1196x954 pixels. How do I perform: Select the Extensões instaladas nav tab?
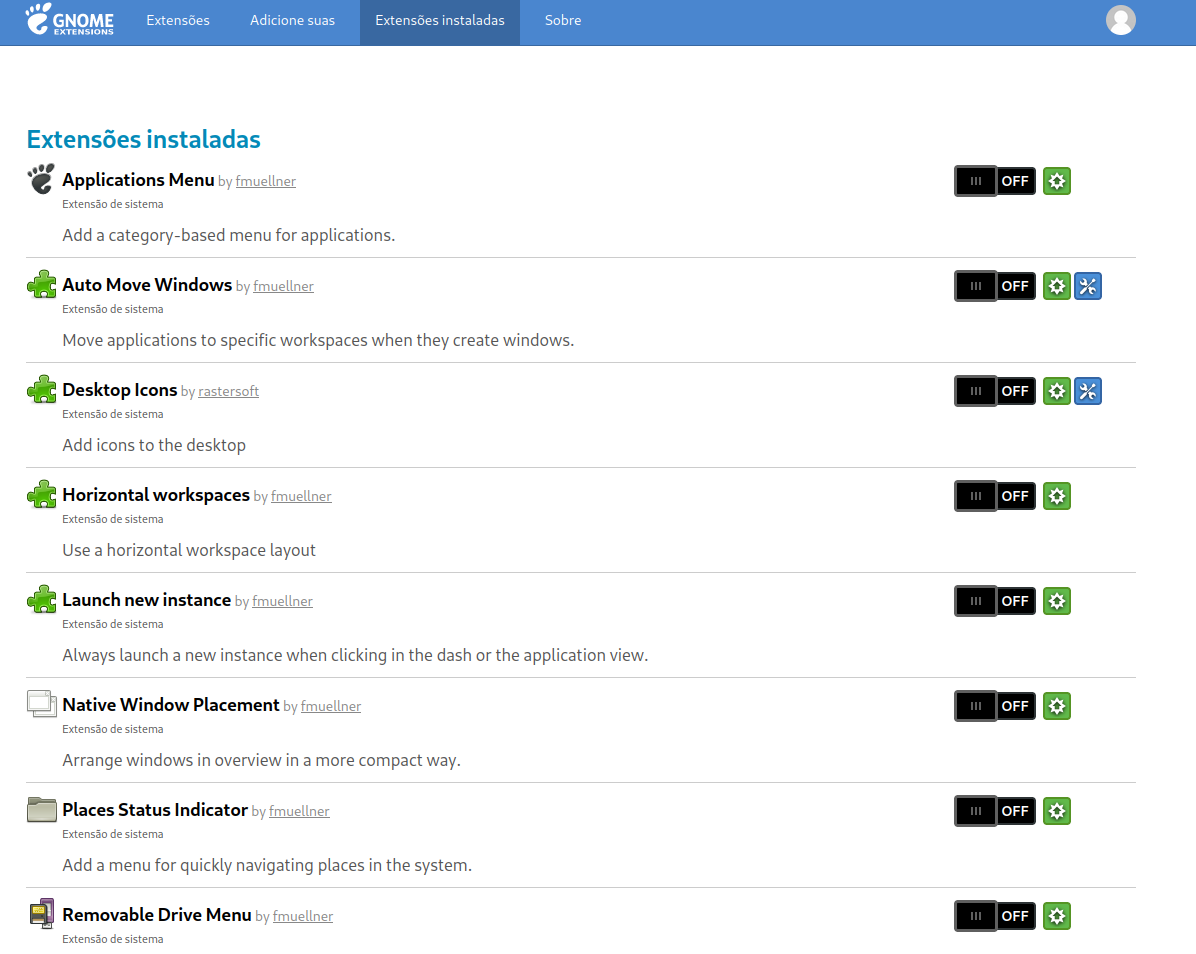(440, 21)
